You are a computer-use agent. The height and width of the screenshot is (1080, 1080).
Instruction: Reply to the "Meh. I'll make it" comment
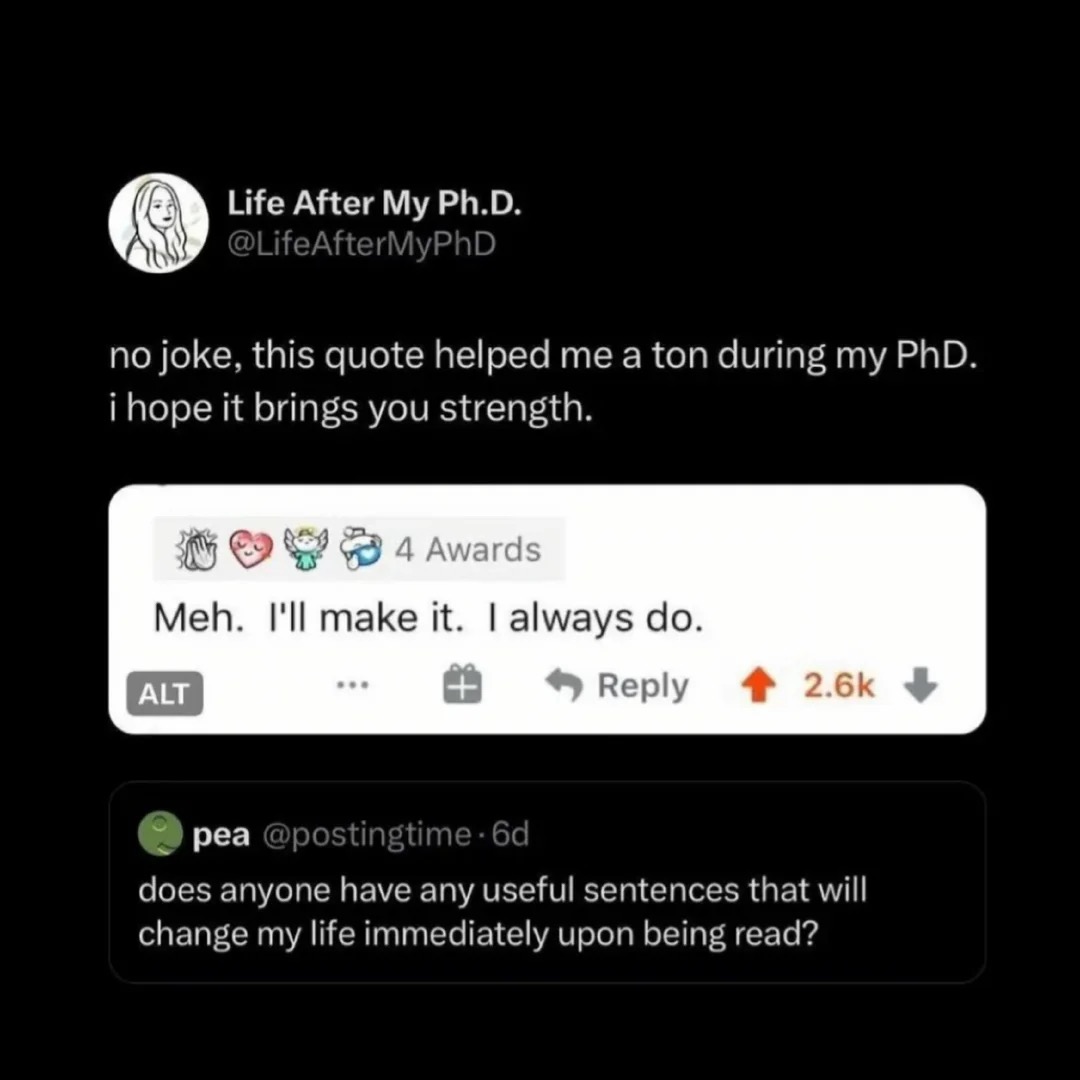617,686
